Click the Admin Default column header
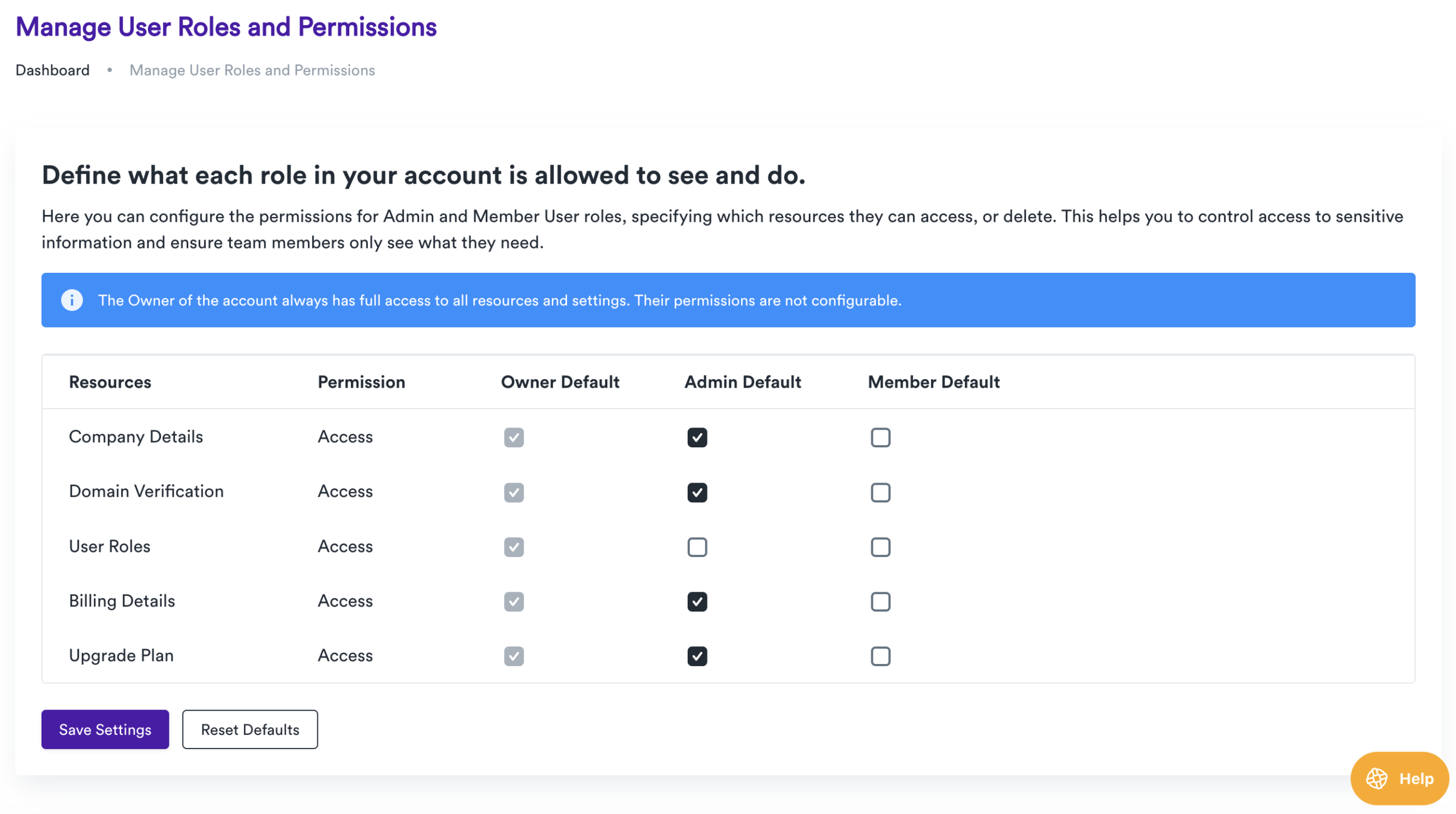The image size is (1456, 814). (743, 381)
